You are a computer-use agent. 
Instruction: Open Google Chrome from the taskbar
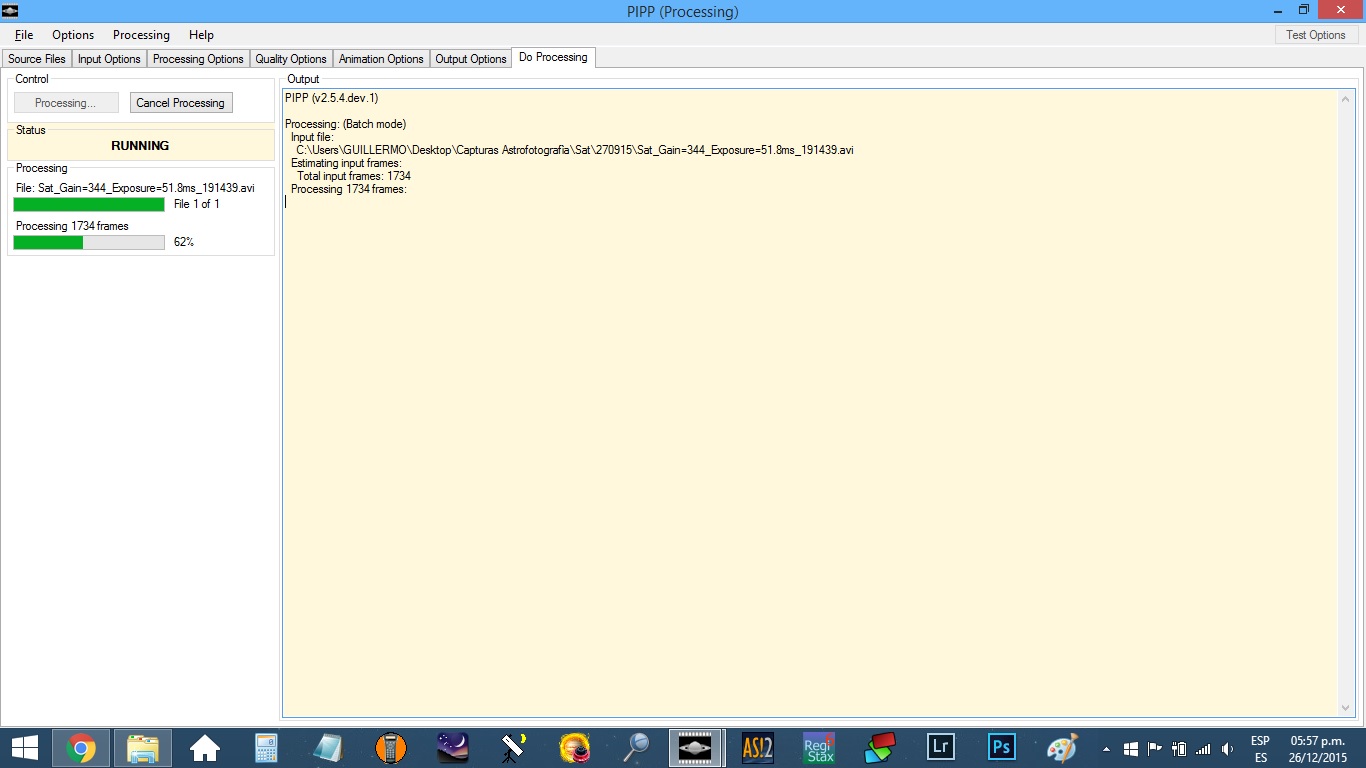pos(81,748)
